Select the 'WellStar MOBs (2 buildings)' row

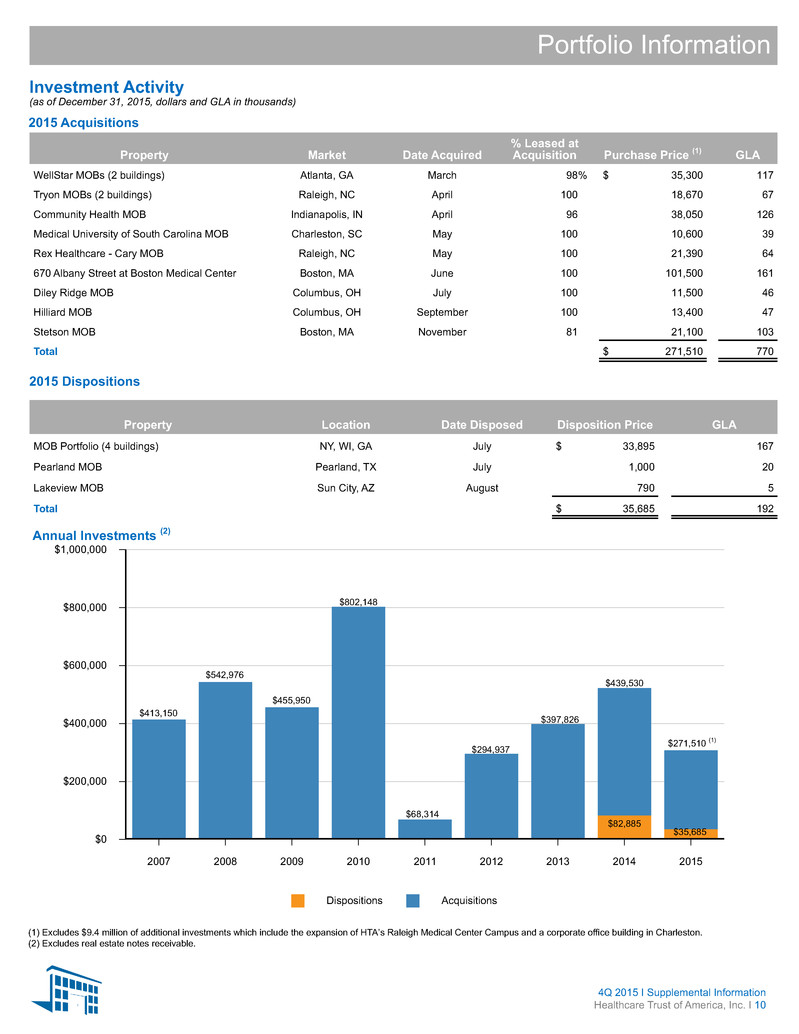click(x=403, y=175)
